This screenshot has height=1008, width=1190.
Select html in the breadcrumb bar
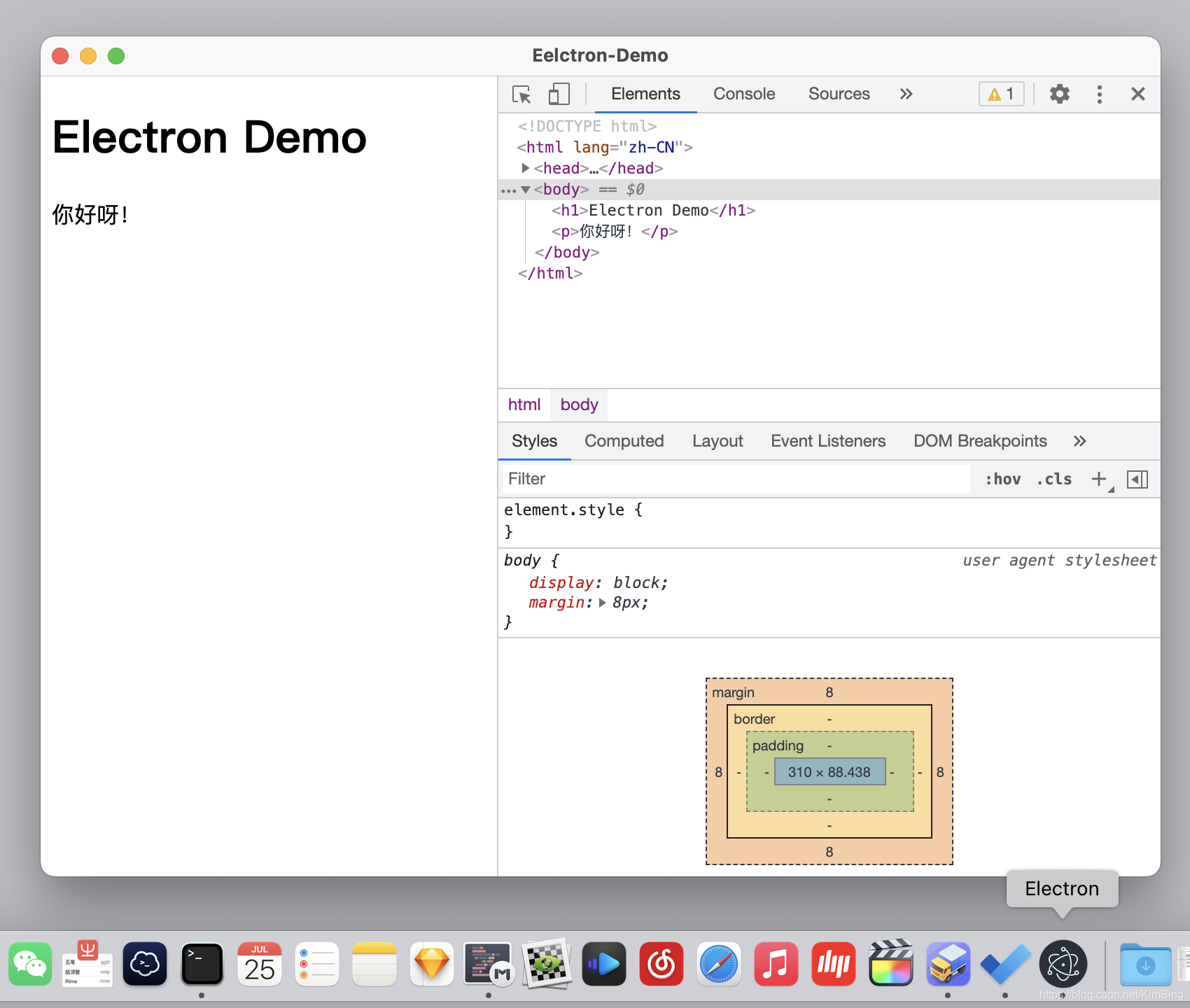point(524,405)
